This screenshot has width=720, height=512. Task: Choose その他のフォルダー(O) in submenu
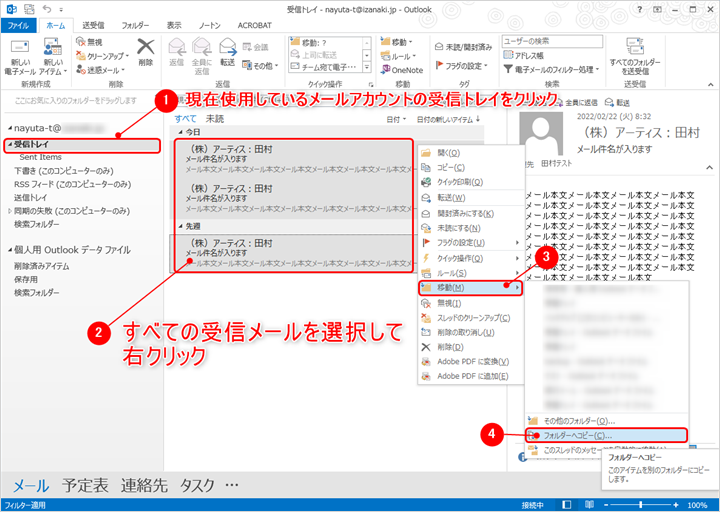pos(606,421)
